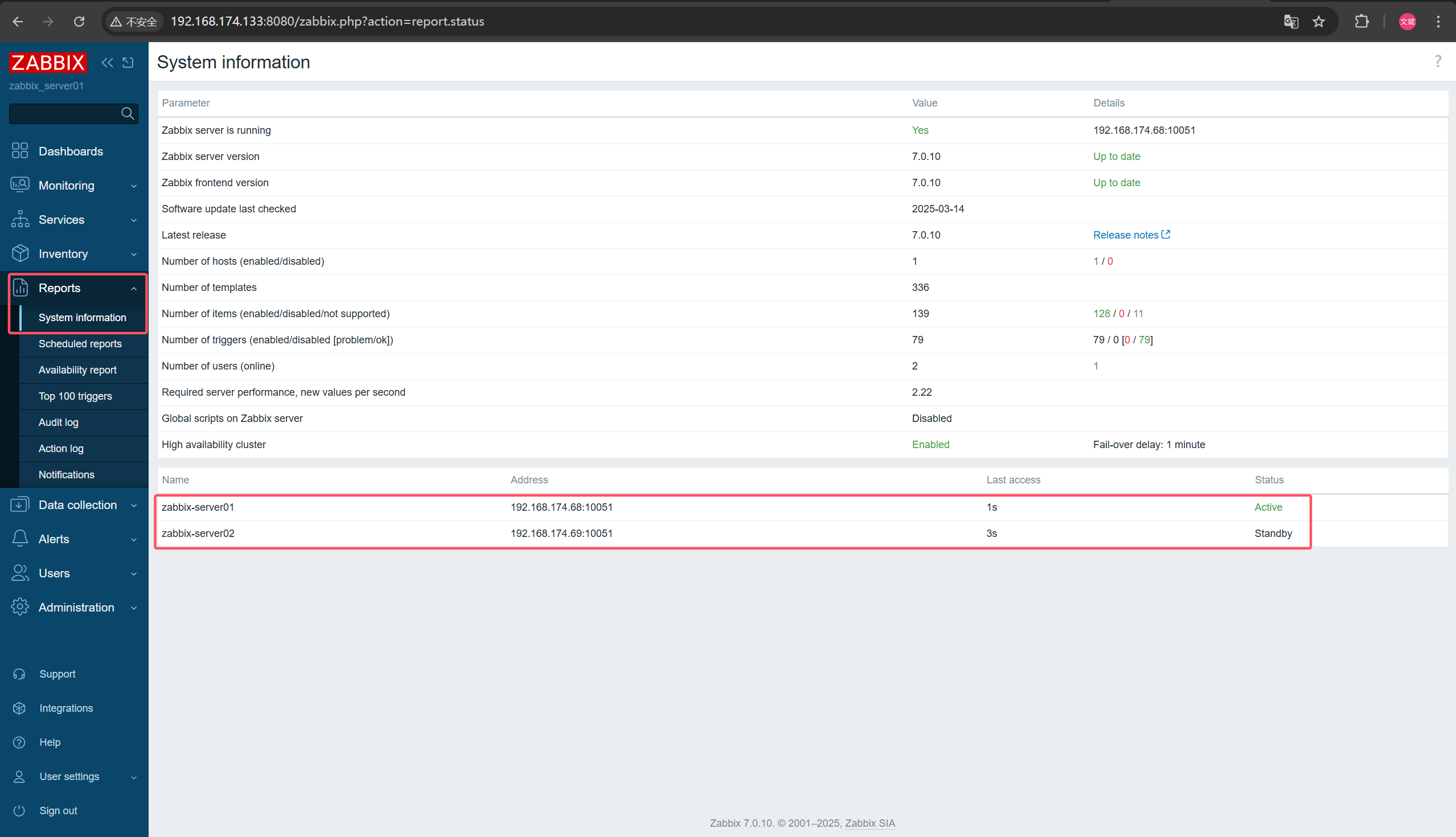The width and height of the screenshot is (1456, 837).
Task: Click the Administration gear icon
Action: [x=19, y=606]
